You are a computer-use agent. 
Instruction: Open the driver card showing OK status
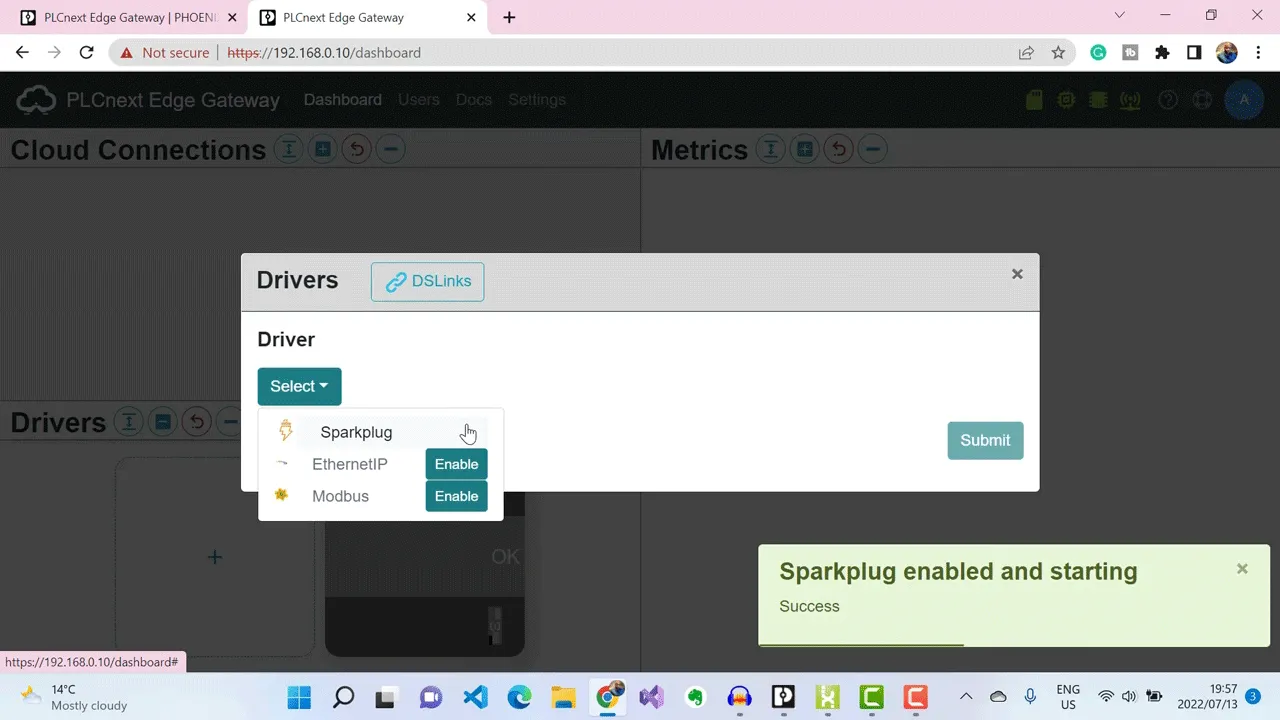(x=425, y=575)
